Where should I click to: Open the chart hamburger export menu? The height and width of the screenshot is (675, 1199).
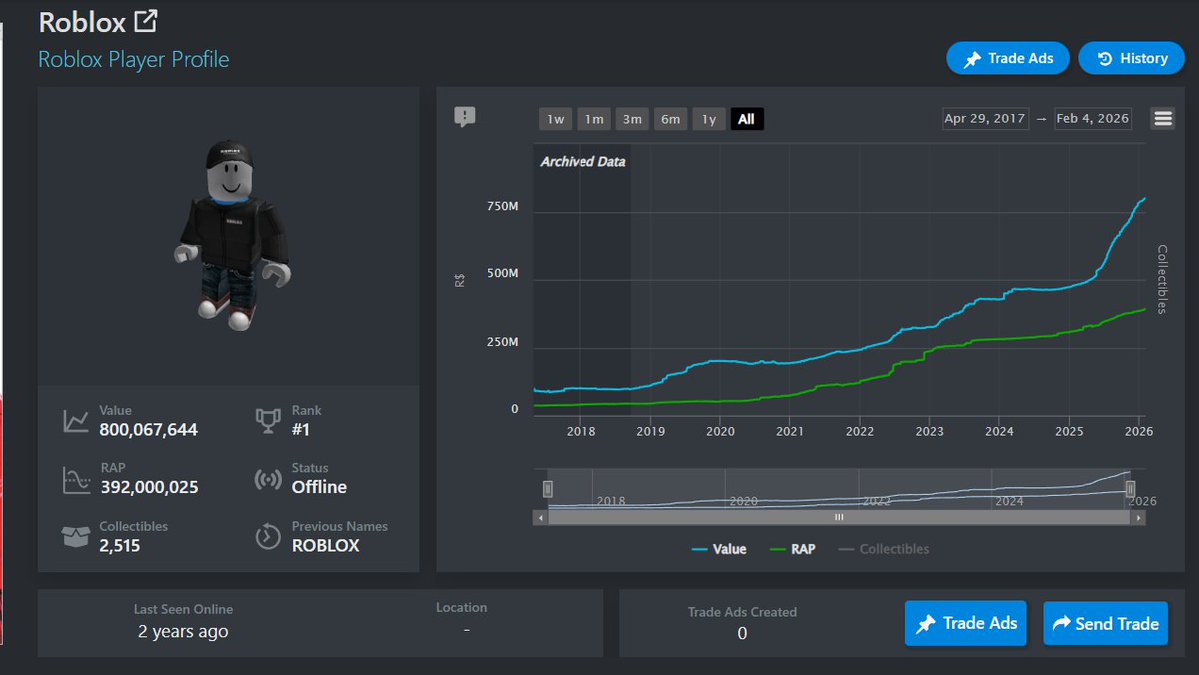tap(1162, 117)
